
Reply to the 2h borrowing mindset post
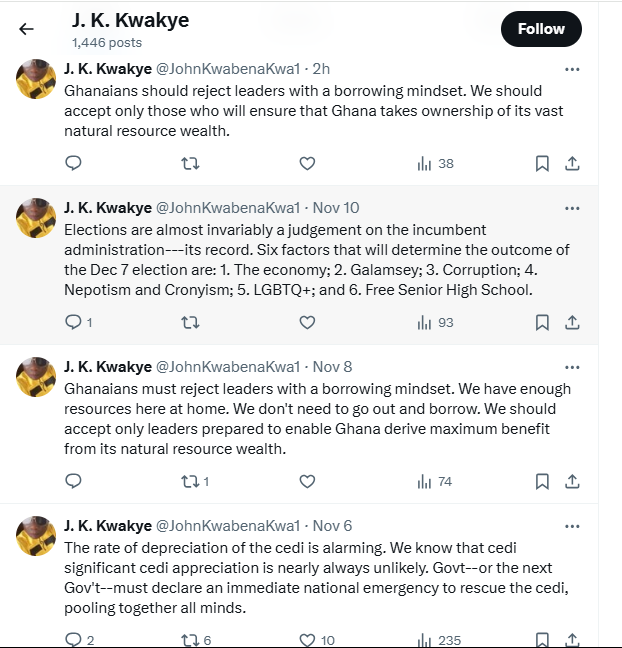[73, 164]
